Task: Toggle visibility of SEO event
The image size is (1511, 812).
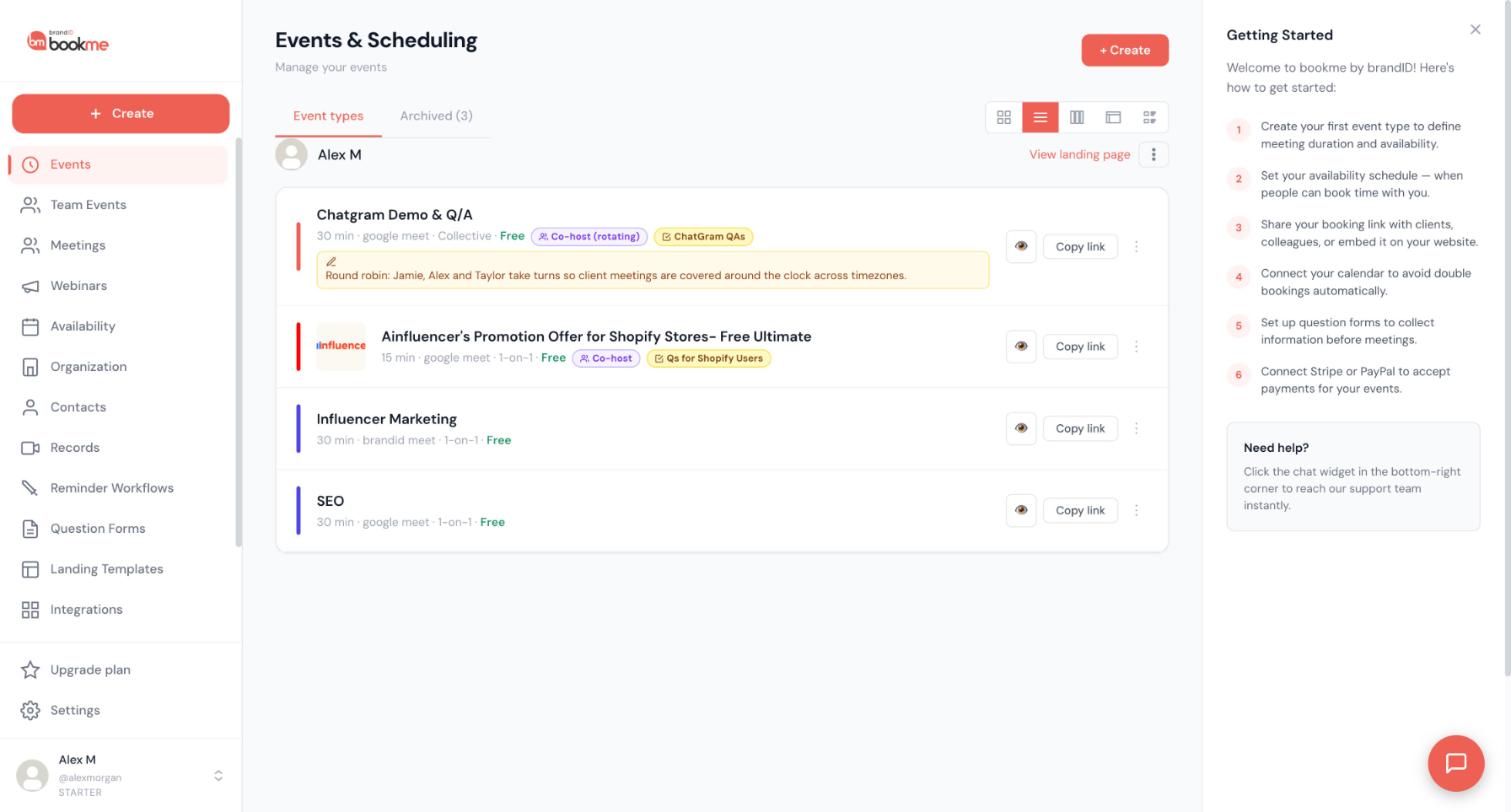Action: click(x=1021, y=510)
